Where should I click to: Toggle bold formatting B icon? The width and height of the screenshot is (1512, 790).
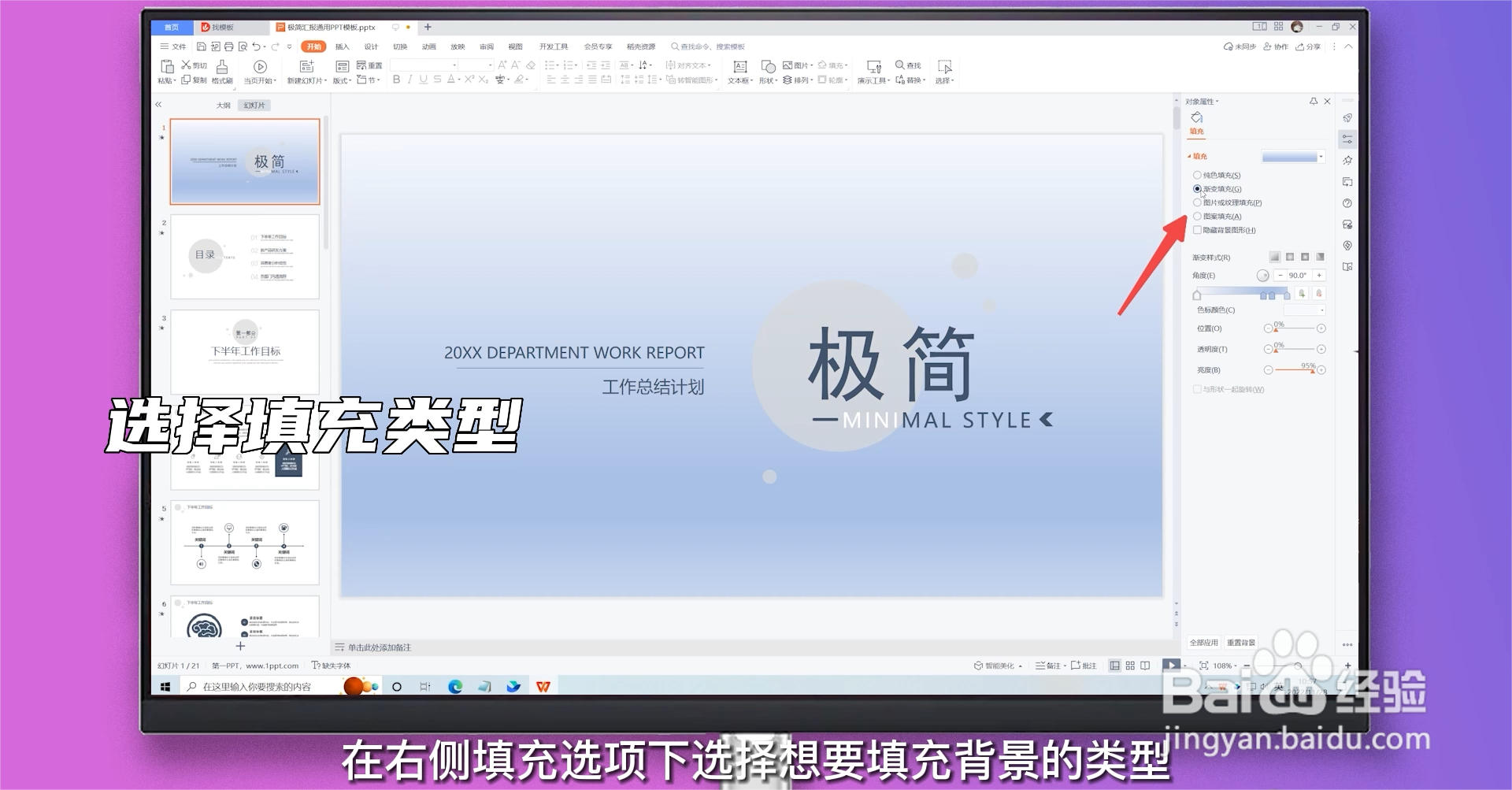396,80
